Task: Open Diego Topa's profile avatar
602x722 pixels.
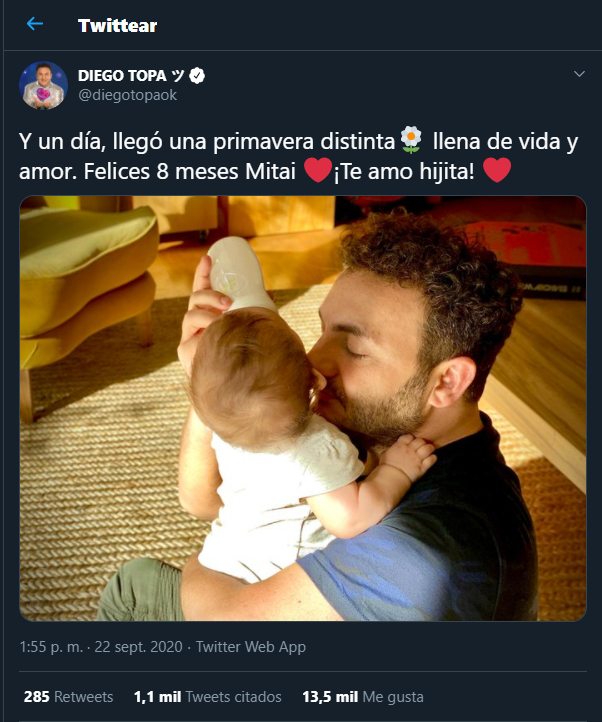Action: click(x=43, y=85)
